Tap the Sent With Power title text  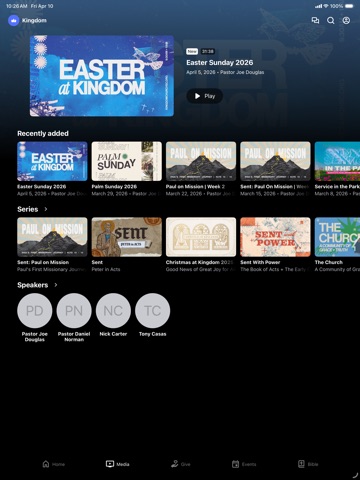point(260,262)
